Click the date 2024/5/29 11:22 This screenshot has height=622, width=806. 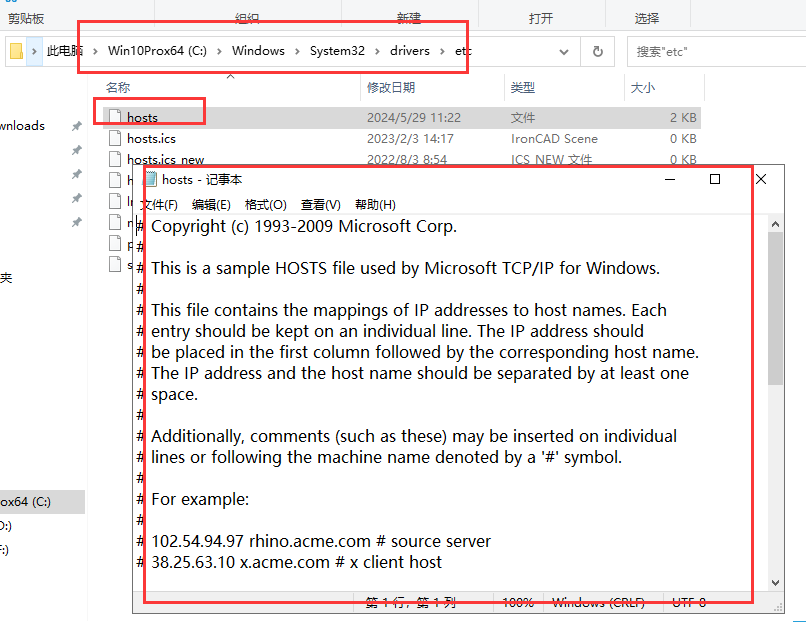414,118
